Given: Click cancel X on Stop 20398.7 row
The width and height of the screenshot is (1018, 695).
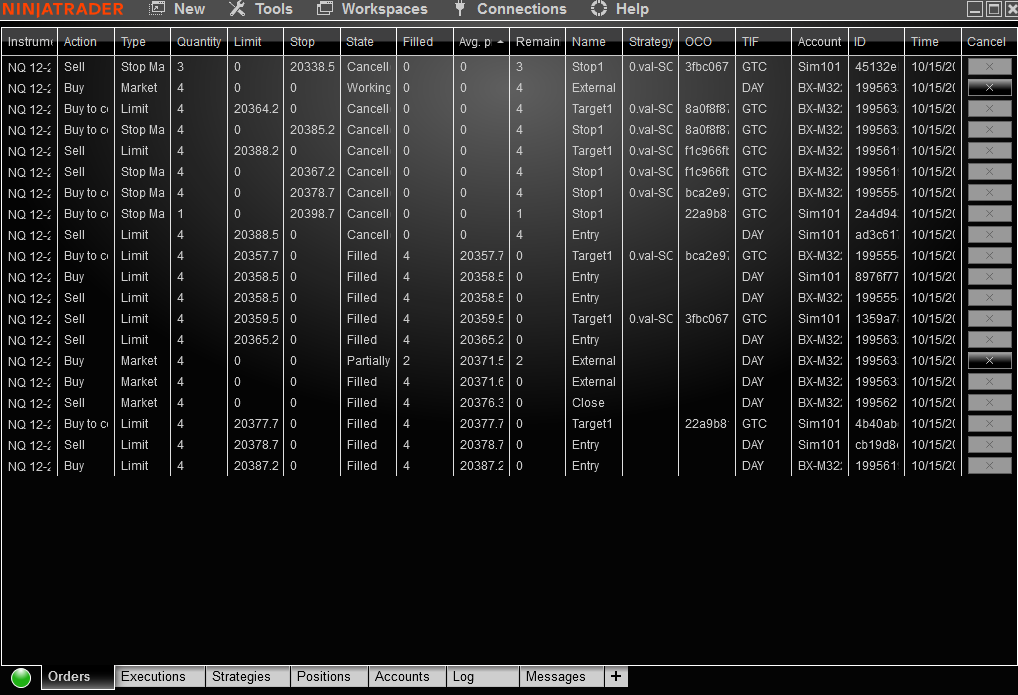Looking at the screenshot, I should [989, 214].
